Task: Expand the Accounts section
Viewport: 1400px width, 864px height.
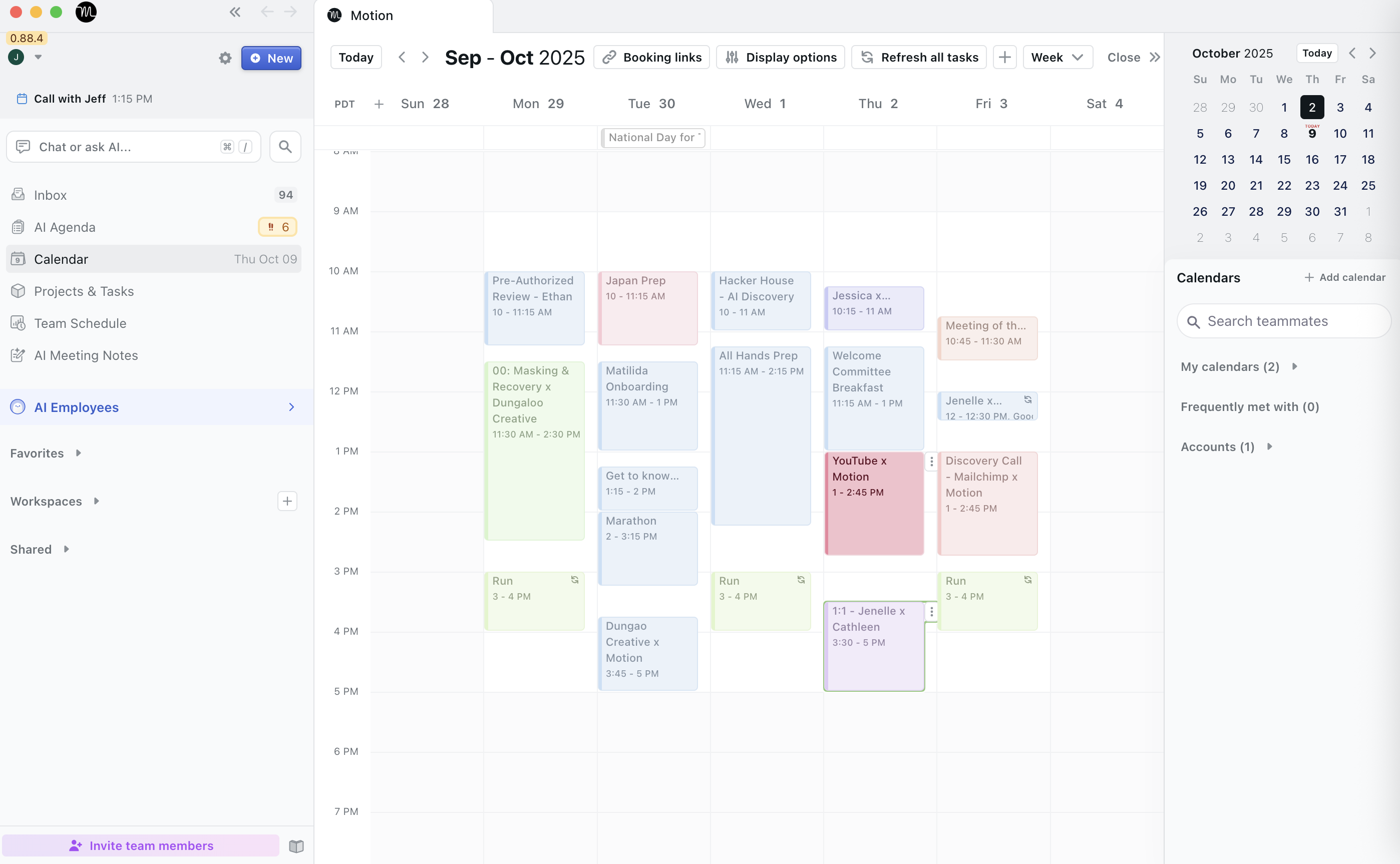Action: point(1270,447)
